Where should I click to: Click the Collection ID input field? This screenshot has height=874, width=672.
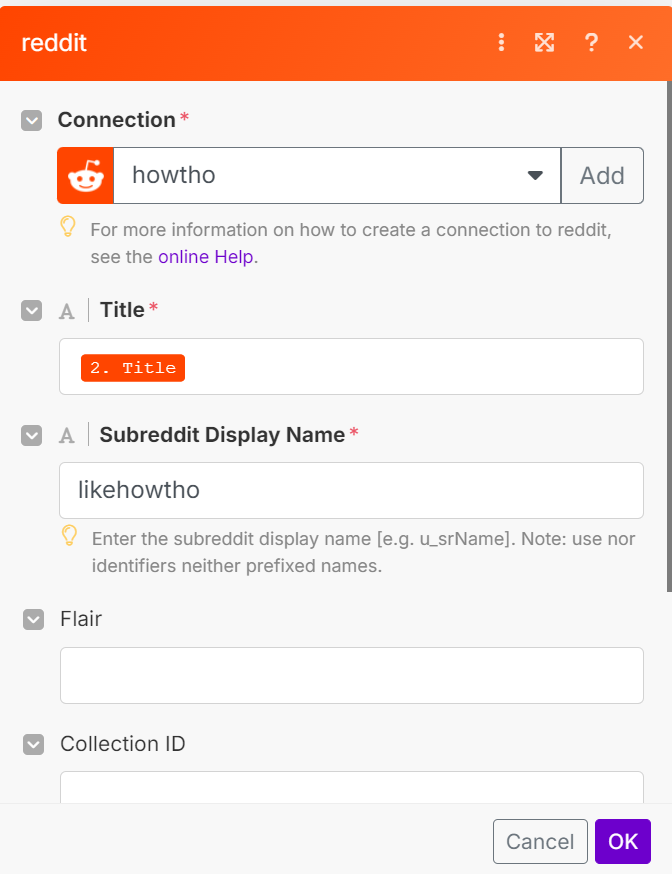pyautogui.click(x=352, y=787)
